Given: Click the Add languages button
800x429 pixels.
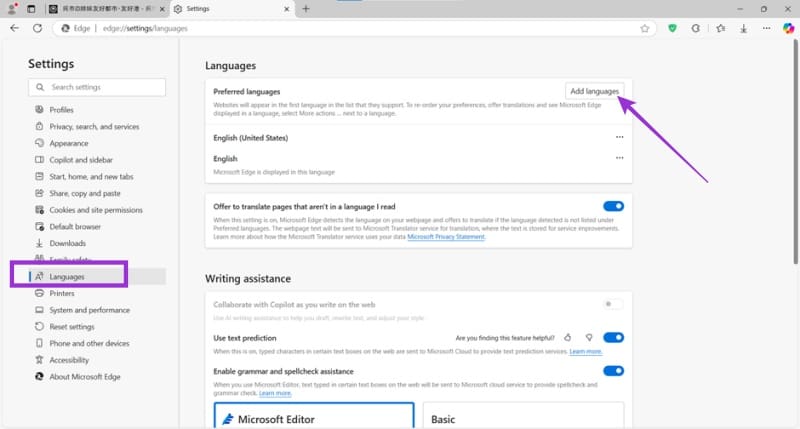Looking at the screenshot, I should click(x=594, y=91).
